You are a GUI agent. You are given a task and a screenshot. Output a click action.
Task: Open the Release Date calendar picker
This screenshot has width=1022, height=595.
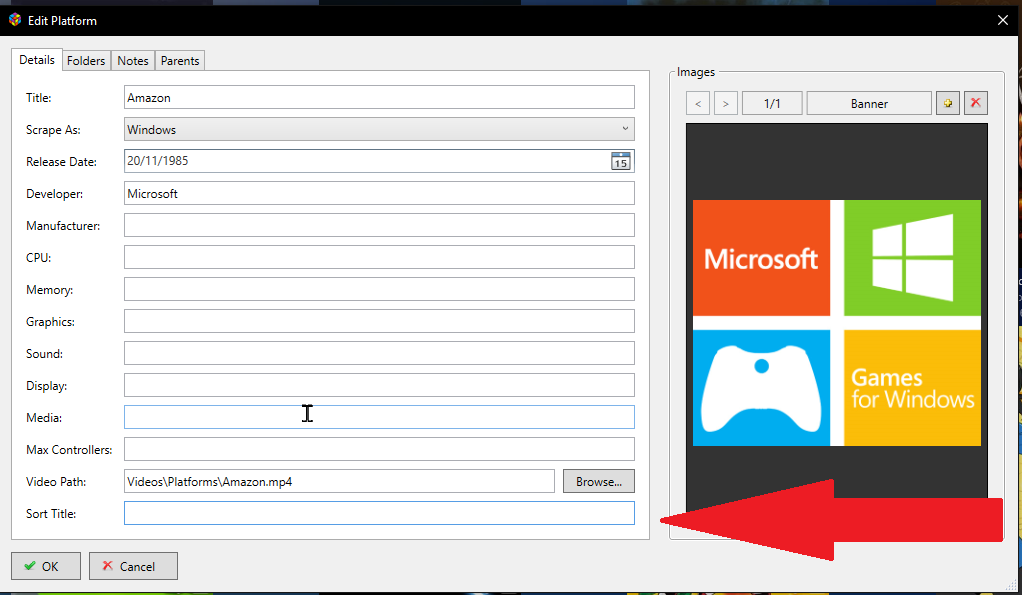pyautogui.click(x=620, y=161)
